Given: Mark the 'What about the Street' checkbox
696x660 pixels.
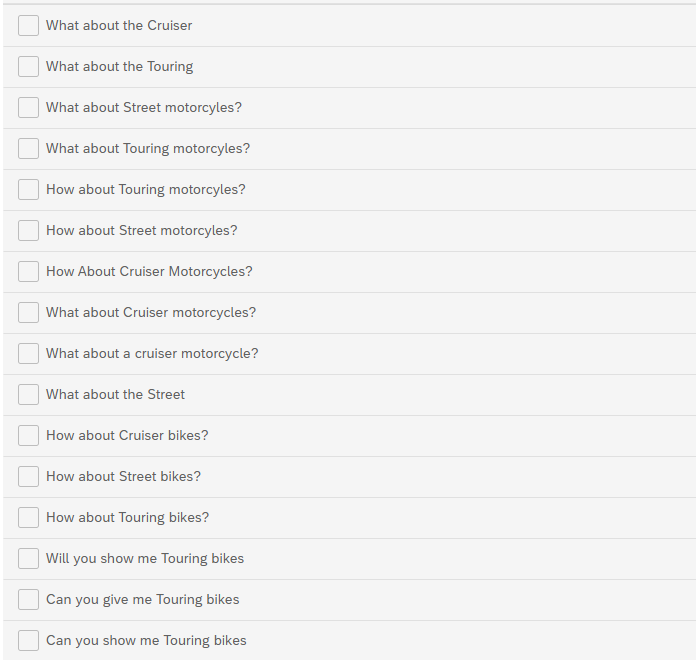Looking at the screenshot, I should coord(28,395).
